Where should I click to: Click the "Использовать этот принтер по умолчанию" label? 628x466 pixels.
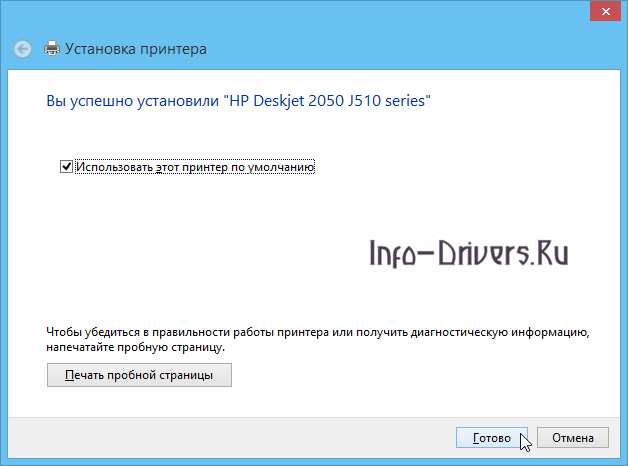pyautogui.click(x=195, y=167)
